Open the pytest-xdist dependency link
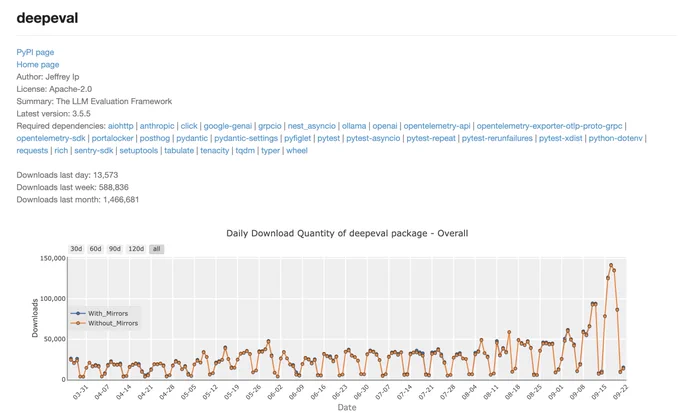This screenshot has width=680, height=418. tap(561, 138)
